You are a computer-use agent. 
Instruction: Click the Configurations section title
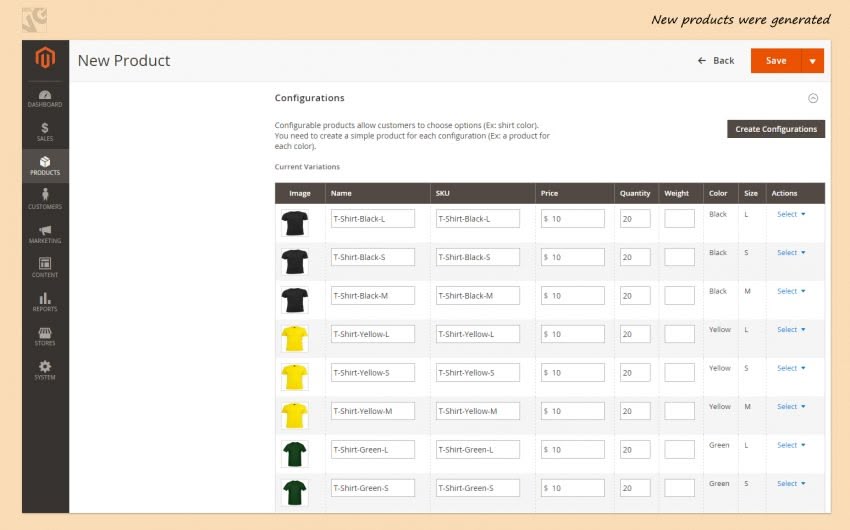coord(310,98)
